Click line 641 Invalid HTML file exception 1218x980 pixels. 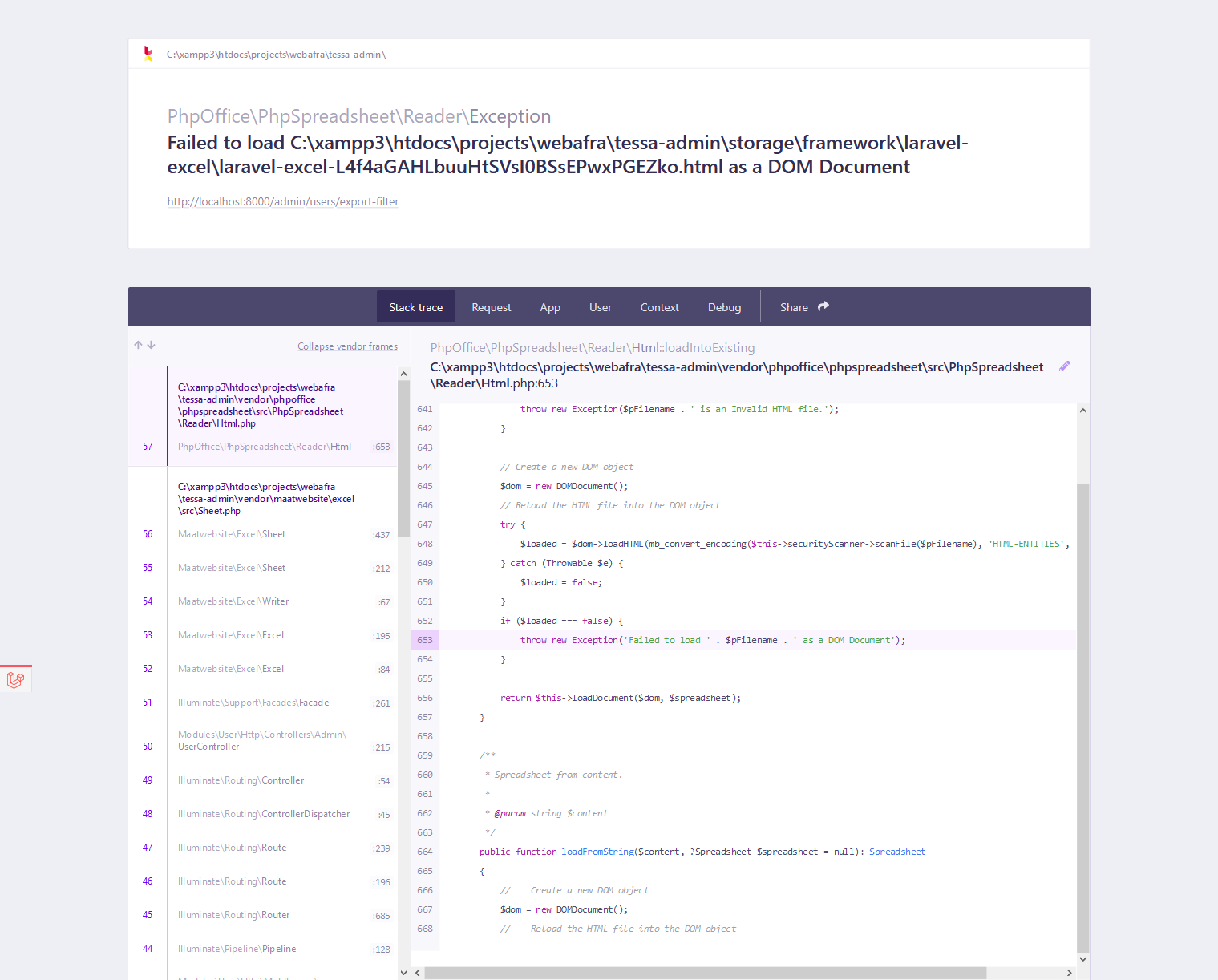point(680,409)
